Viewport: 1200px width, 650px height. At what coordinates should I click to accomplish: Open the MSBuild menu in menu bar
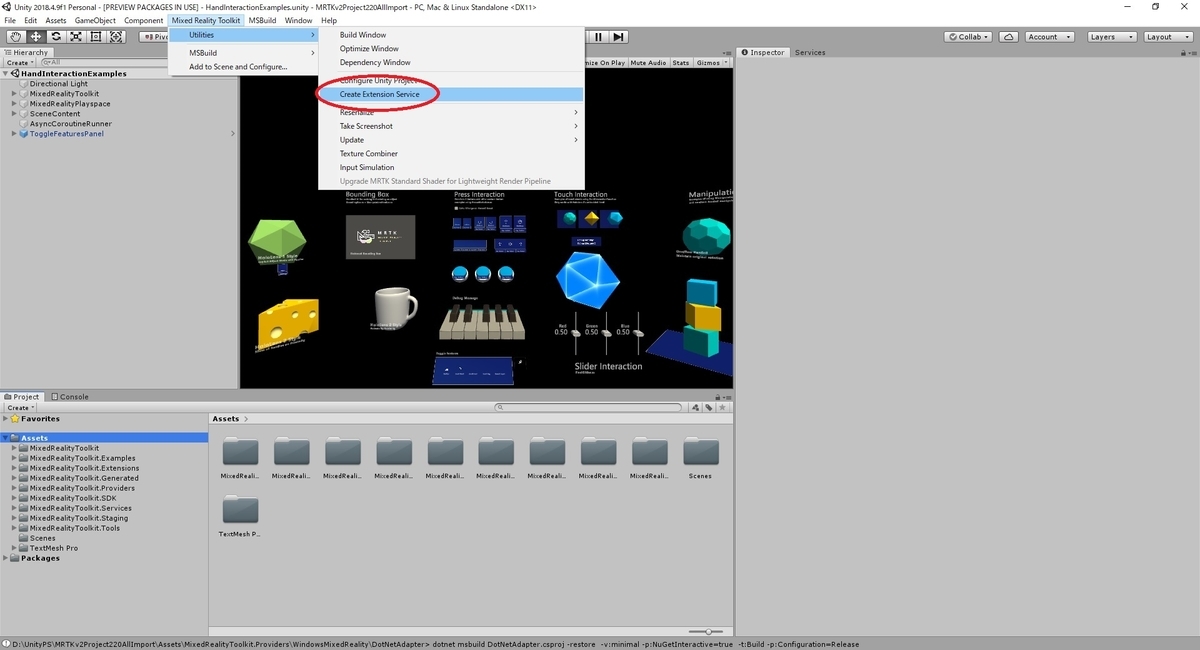tap(262, 20)
